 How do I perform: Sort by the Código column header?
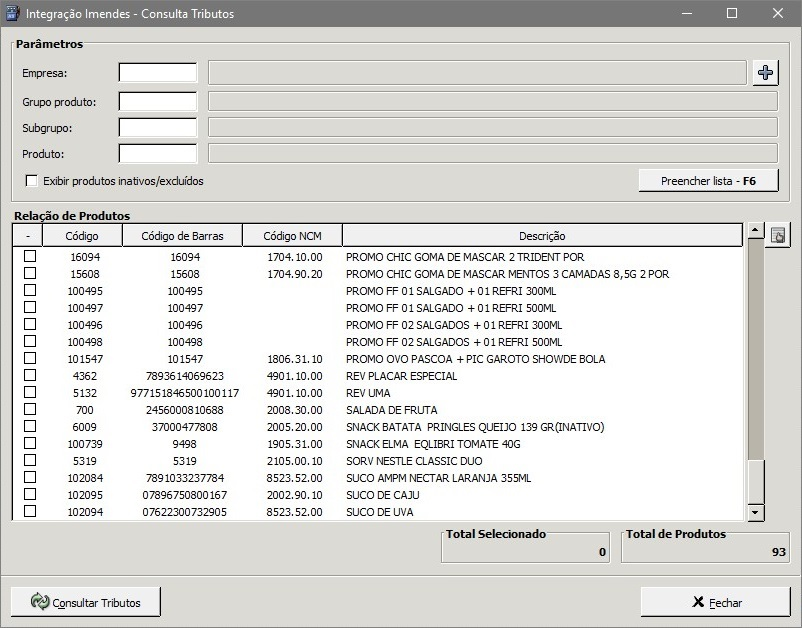coord(82,236)
